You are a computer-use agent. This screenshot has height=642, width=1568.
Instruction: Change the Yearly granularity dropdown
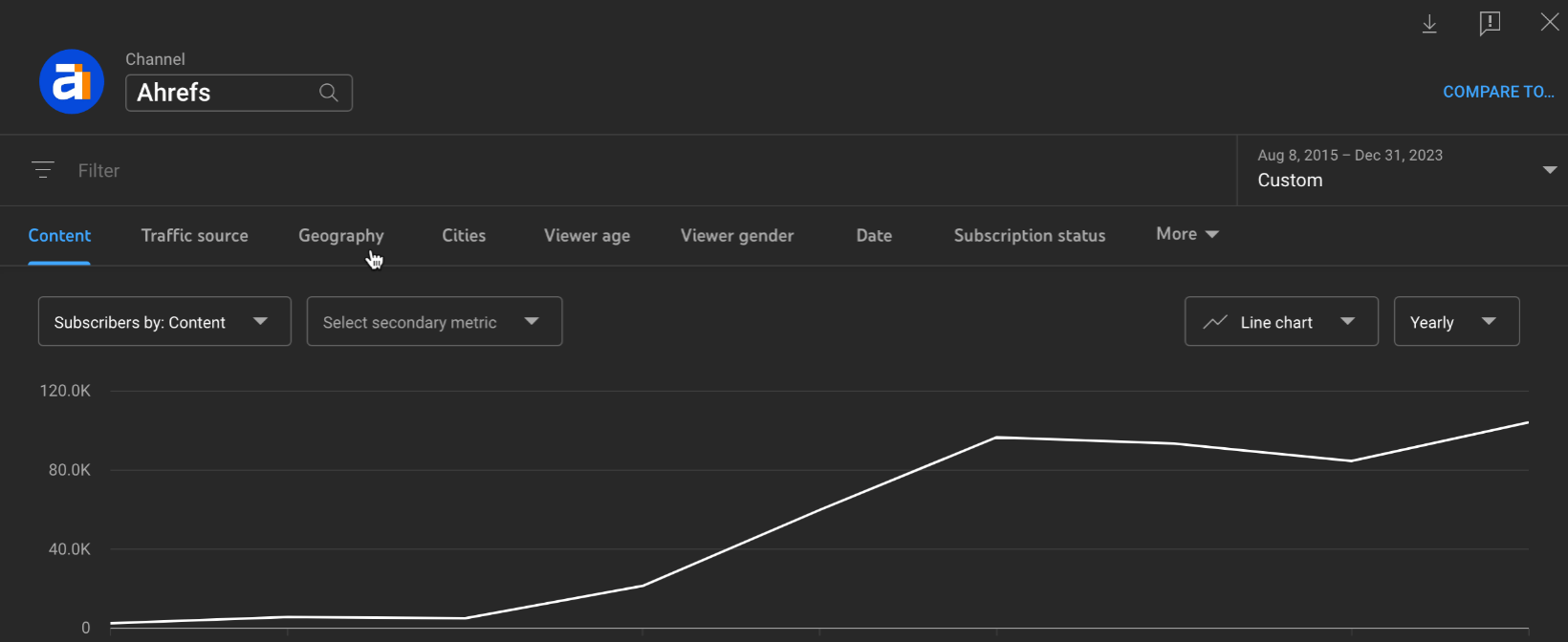(x=1456, y=322)
